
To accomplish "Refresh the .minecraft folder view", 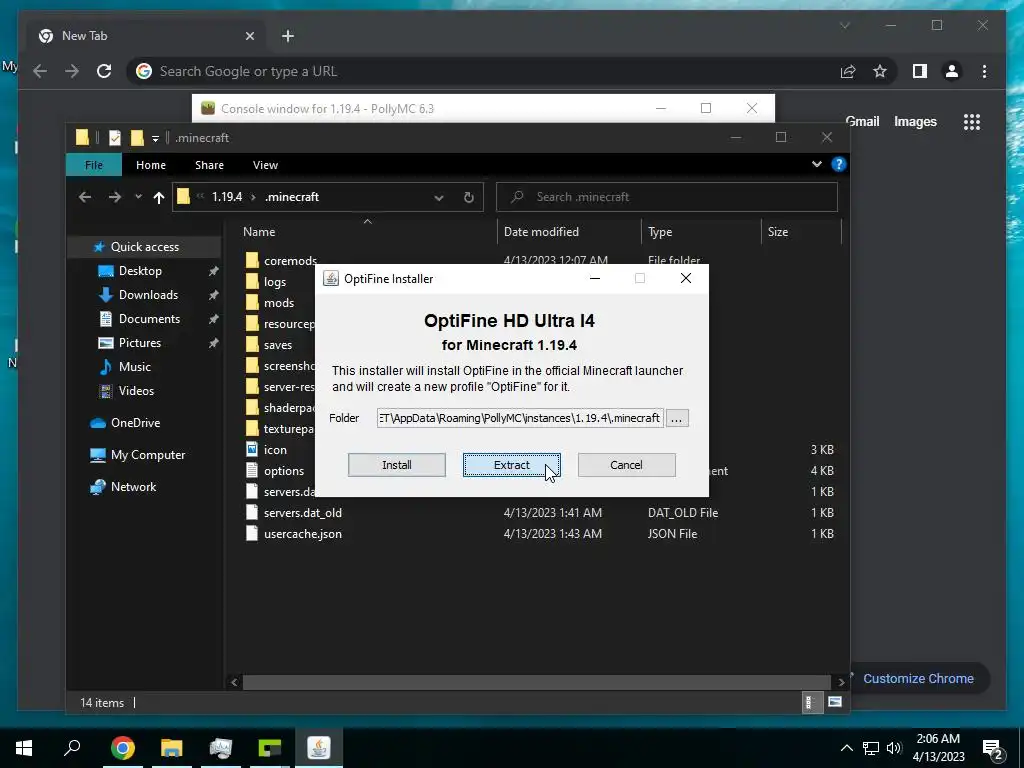I will click(469, 197).
